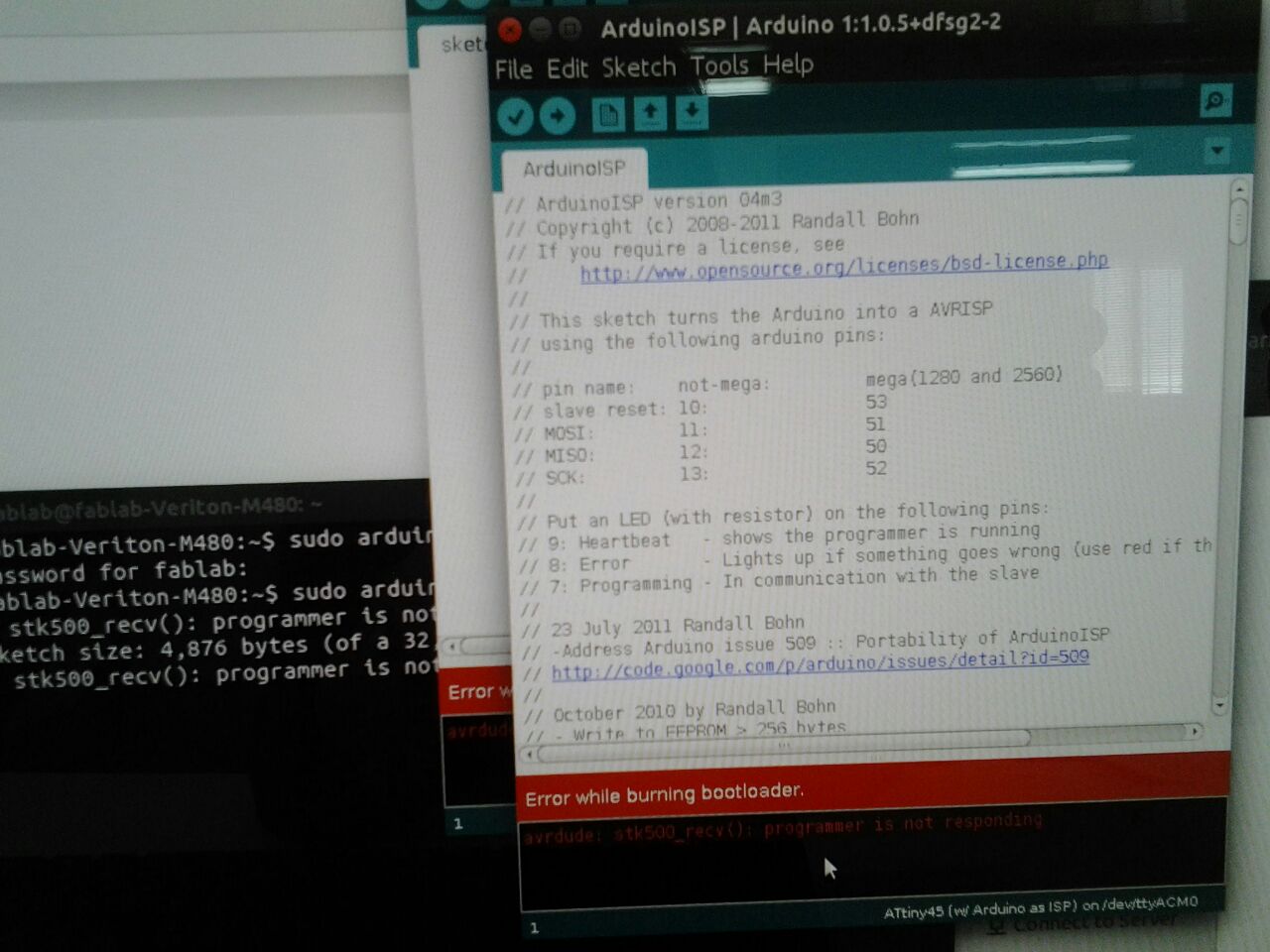Click 'Error while burning bootloader.' status message

(664, 794)
